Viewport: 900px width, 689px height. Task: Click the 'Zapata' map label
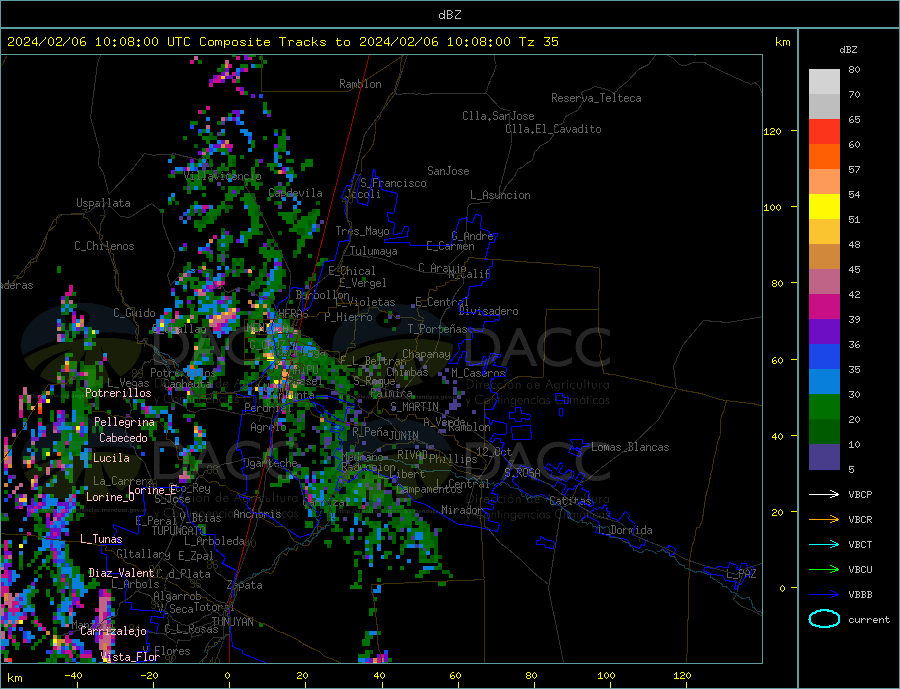click(x=245, y=586)
